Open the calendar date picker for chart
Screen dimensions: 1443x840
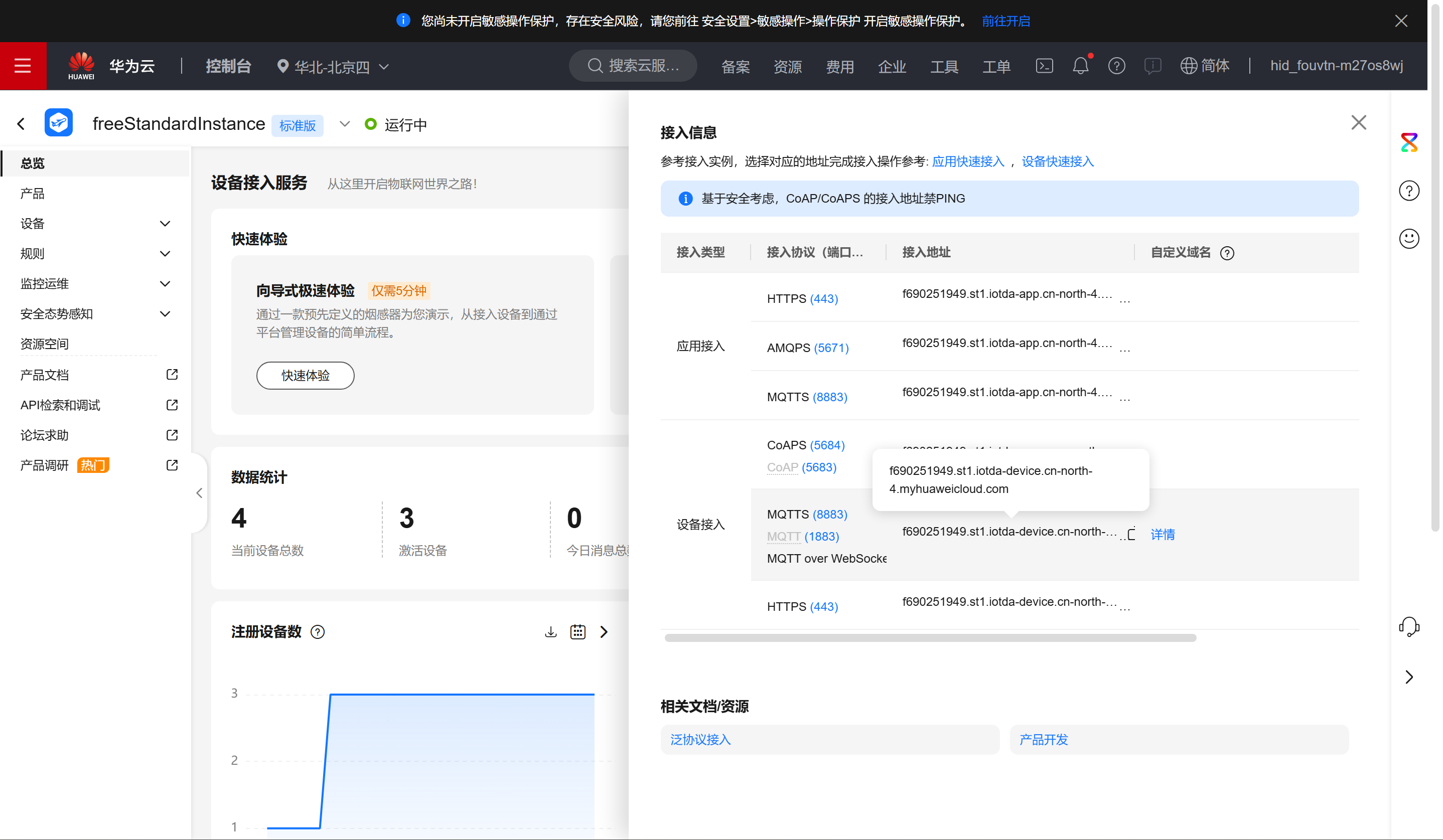(x=577, y=632)
